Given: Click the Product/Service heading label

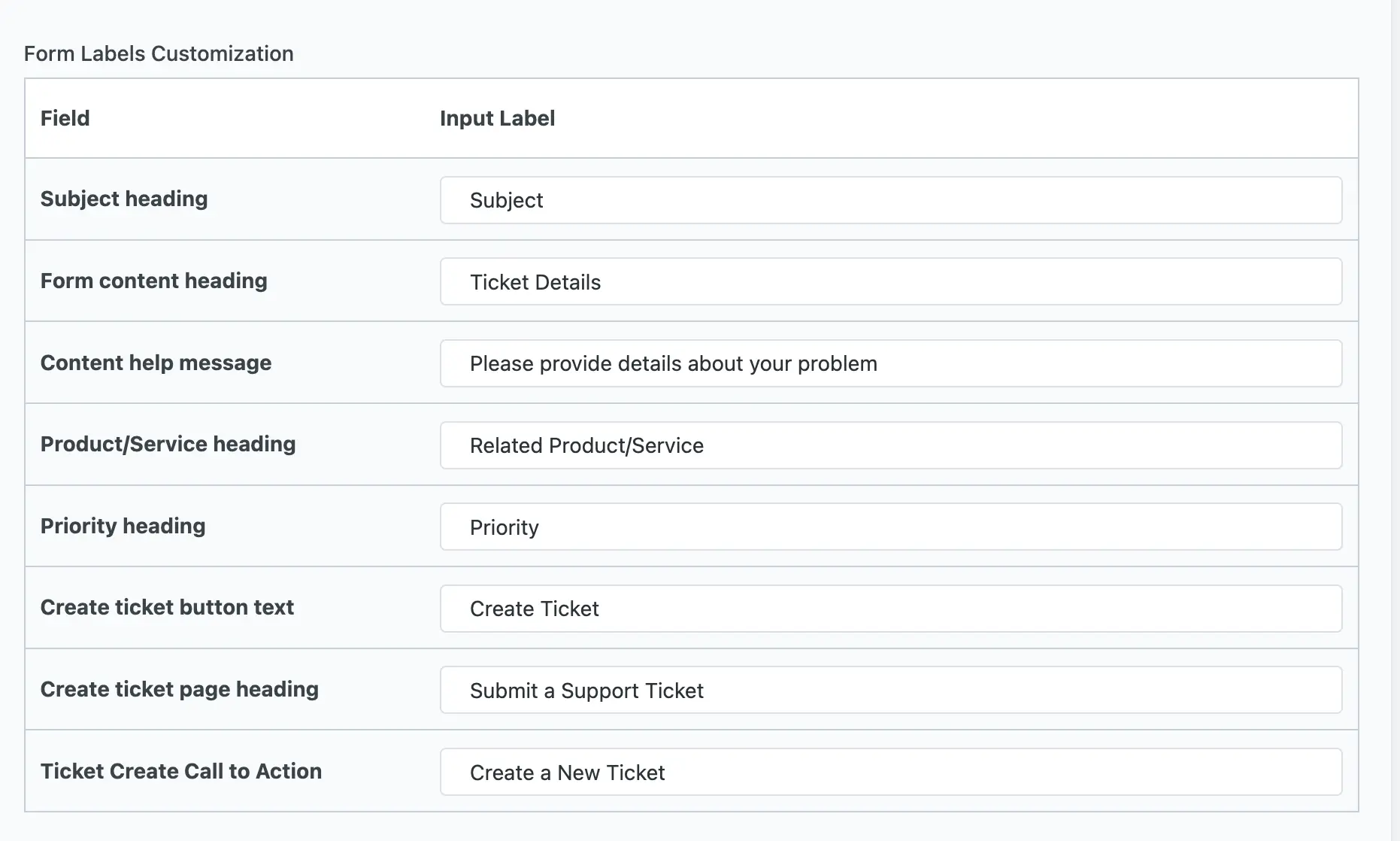Looking at the screenshot, I should (x=168, y=444).
